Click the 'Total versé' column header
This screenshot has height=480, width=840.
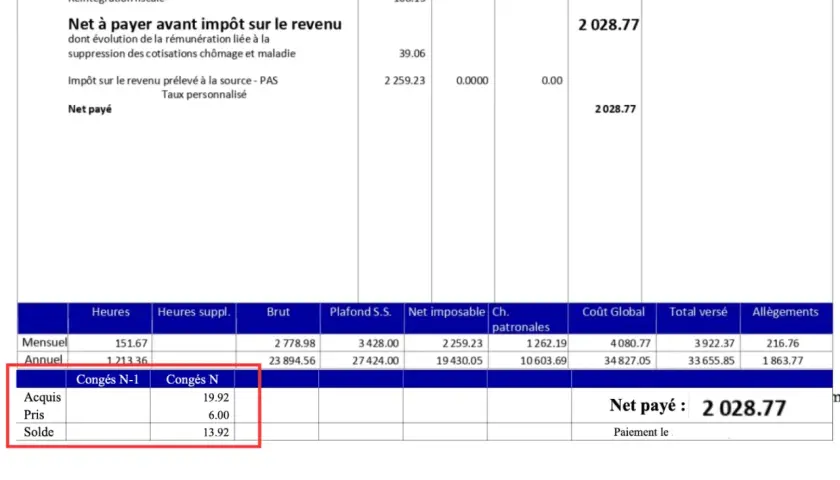pyautogui.click(x=698, y=312)
